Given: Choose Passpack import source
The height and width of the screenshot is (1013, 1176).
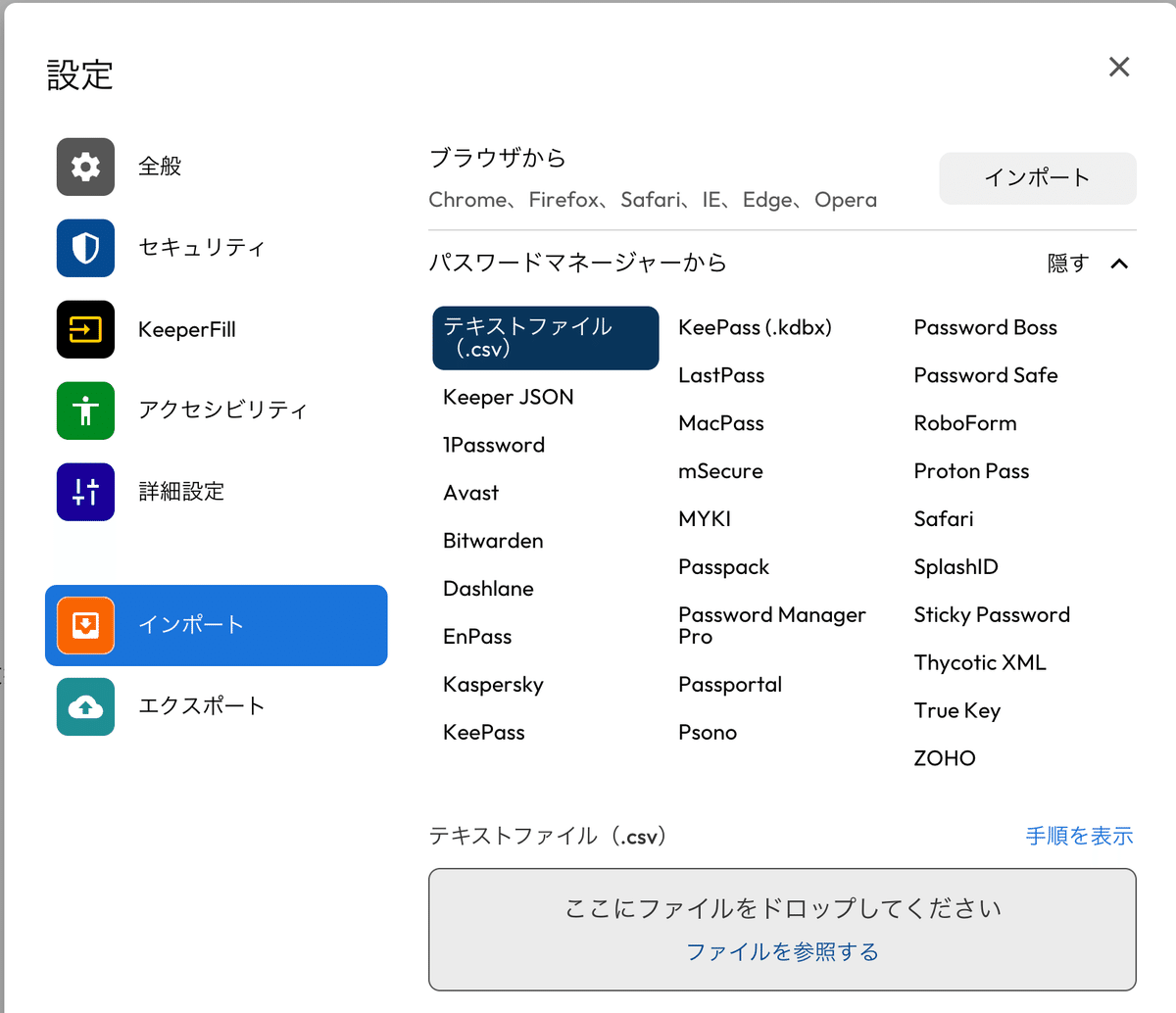Looking at the screenshot, I should coord(724,567).
